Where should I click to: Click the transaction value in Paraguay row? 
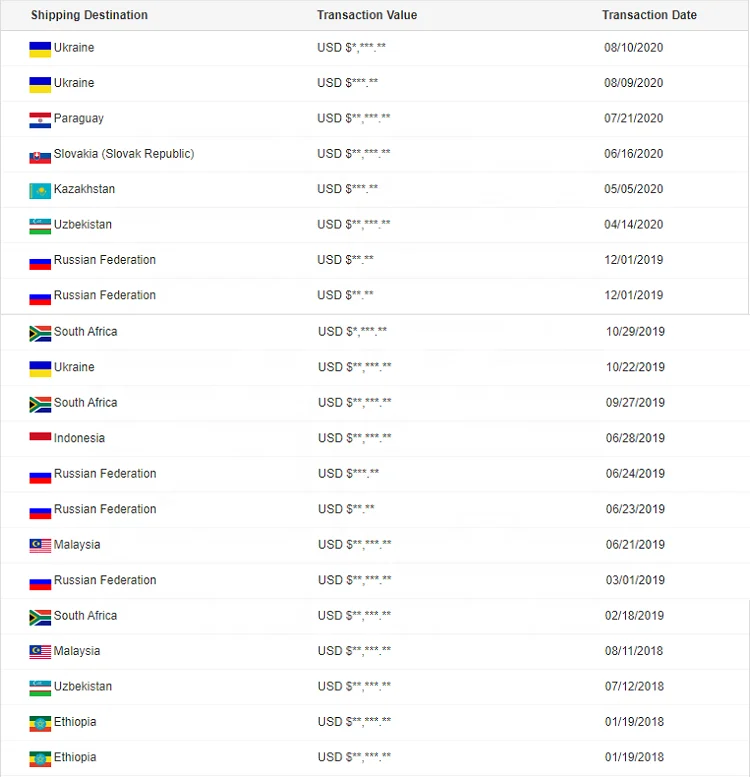354,119
